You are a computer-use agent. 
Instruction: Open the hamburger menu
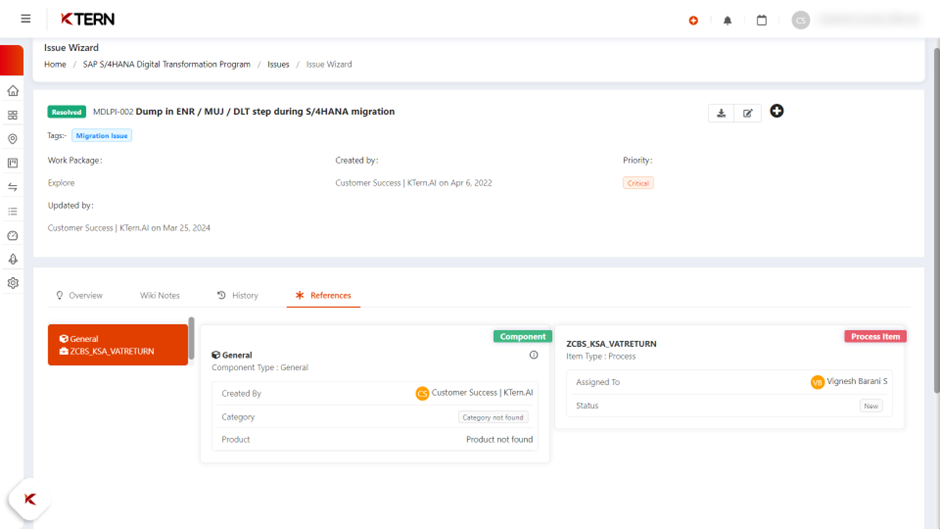pyautogui.click(x=26, y=19)
